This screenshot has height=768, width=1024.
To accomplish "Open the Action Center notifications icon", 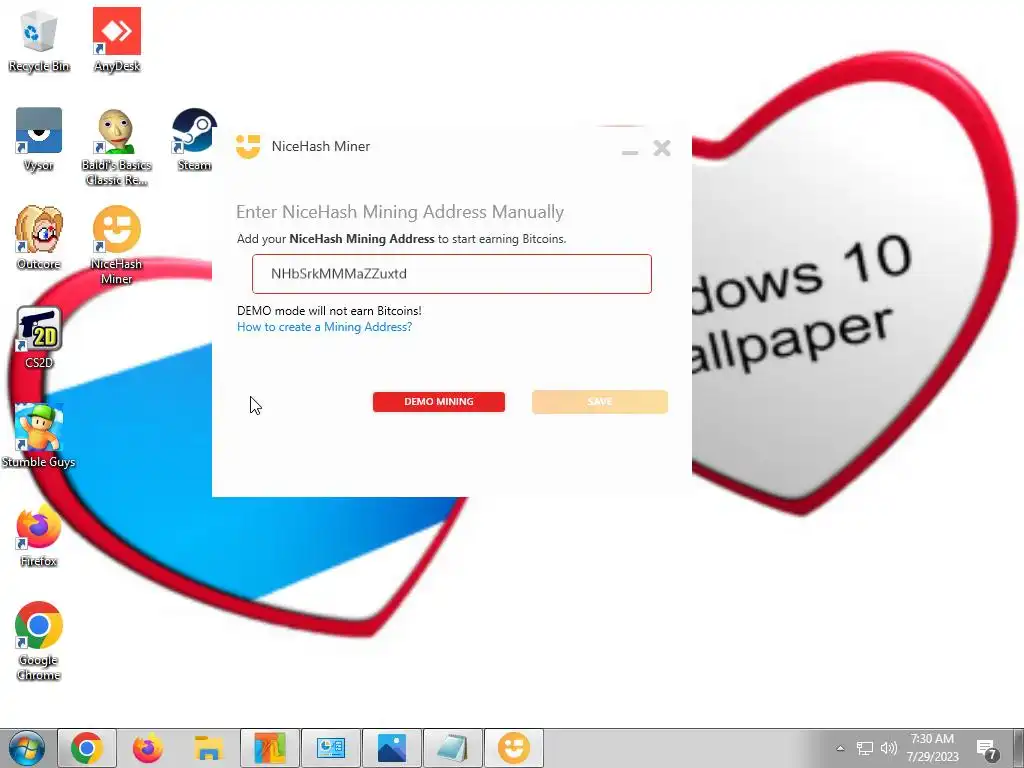I will tap(988, 750).
